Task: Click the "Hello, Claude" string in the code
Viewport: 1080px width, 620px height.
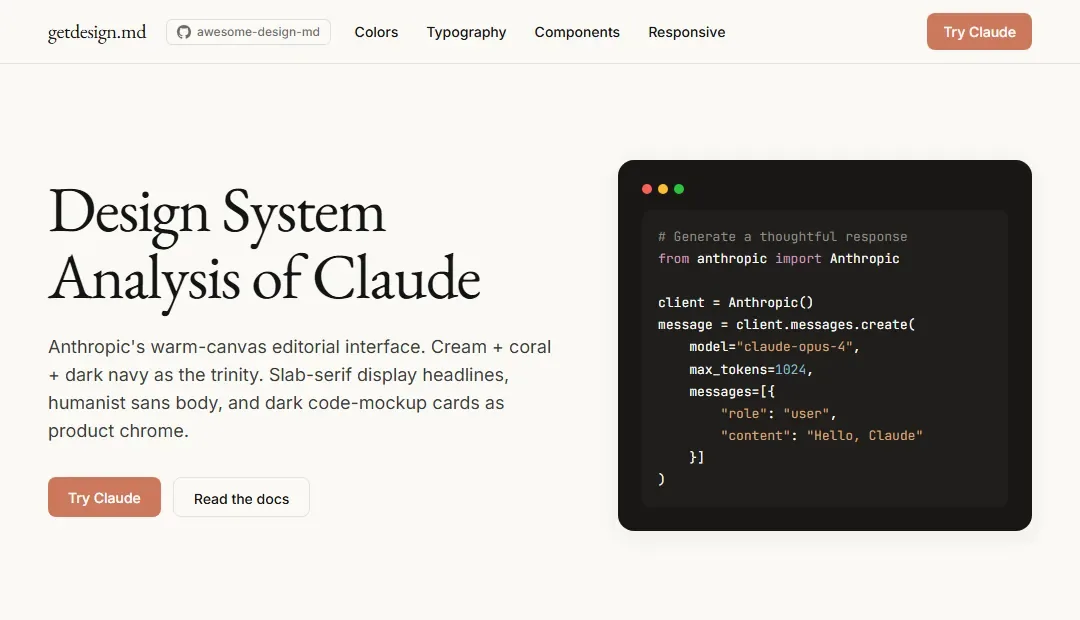Action: (864, 436)
